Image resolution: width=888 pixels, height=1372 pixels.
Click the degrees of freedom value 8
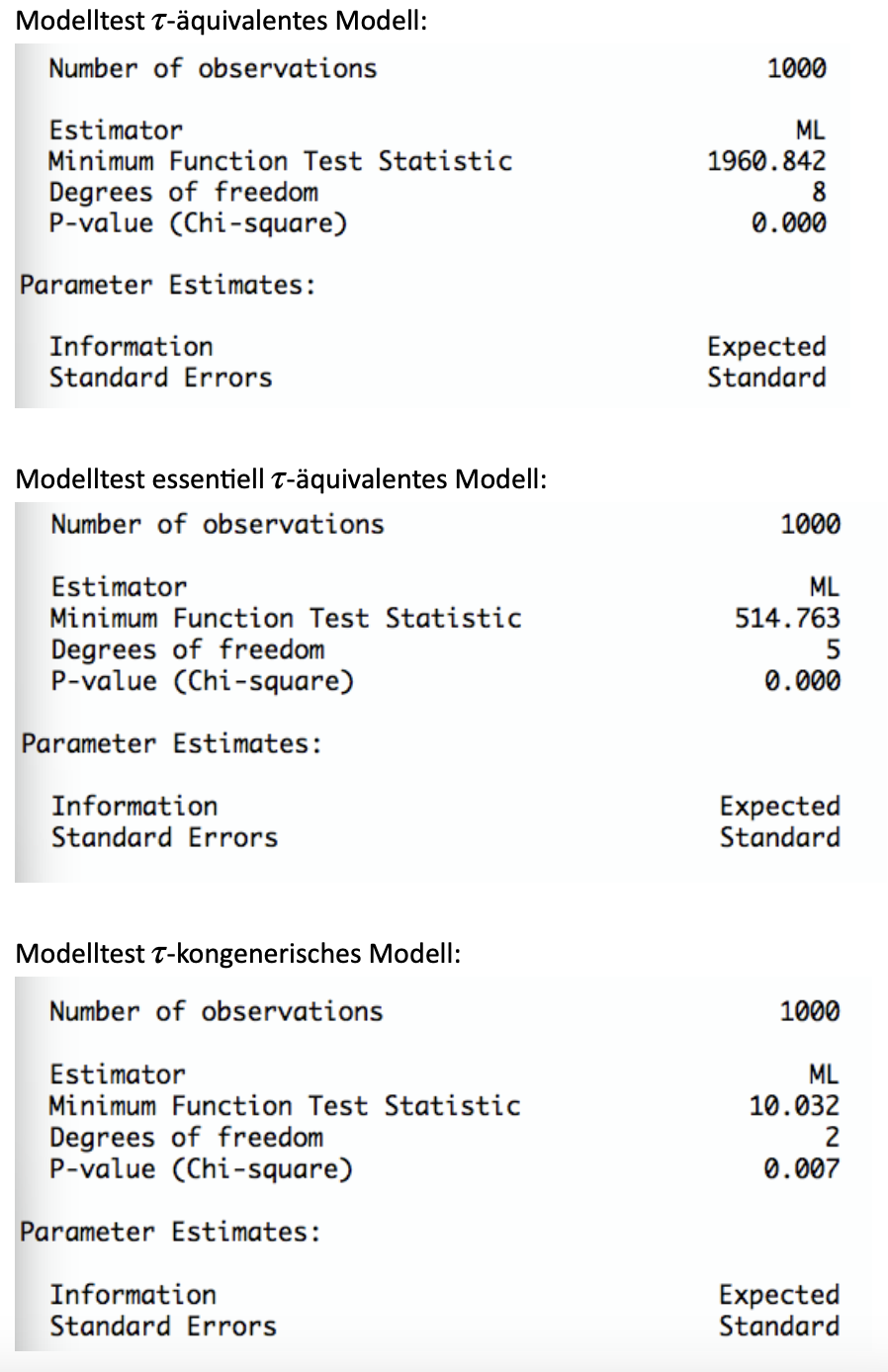click(818, 192)
